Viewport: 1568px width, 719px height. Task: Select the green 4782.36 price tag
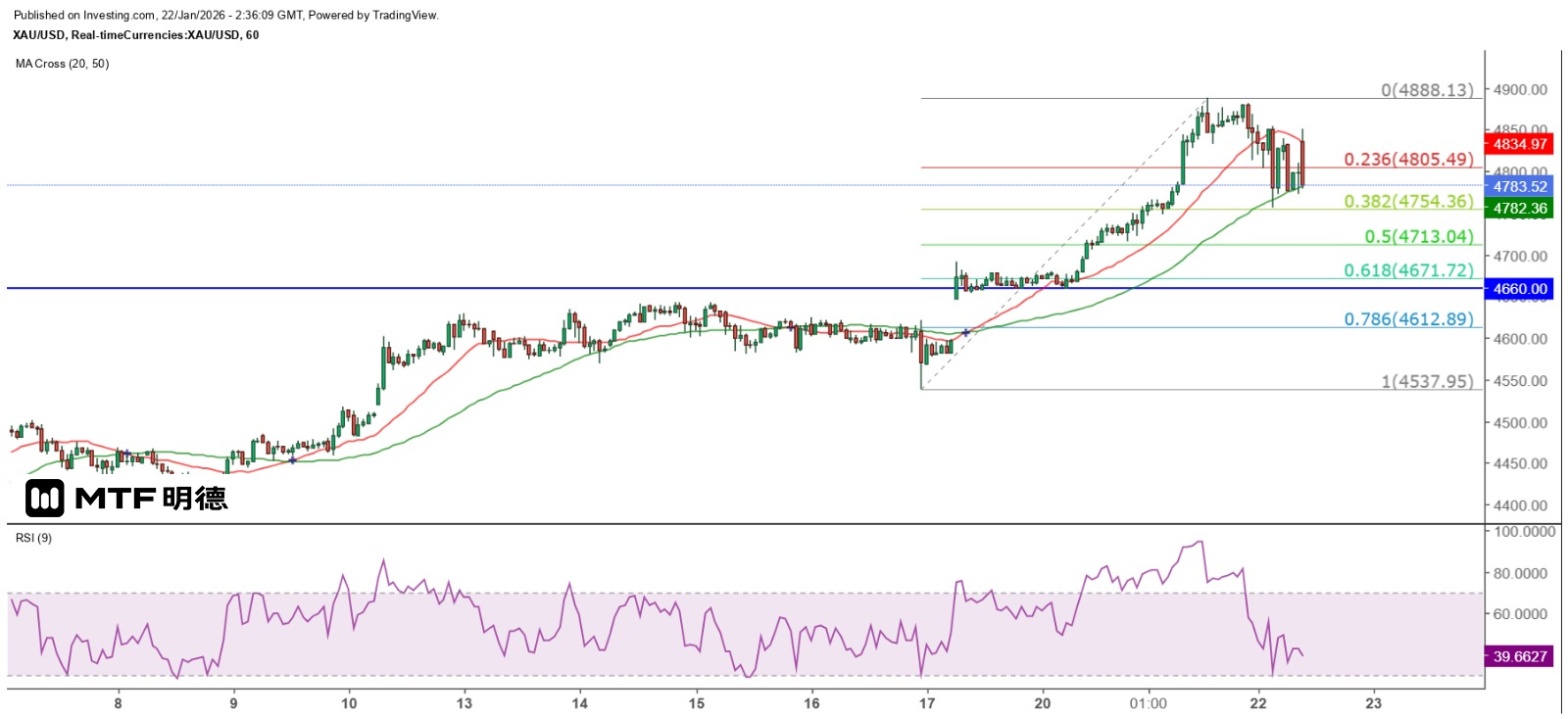[x=1519, y=208]
